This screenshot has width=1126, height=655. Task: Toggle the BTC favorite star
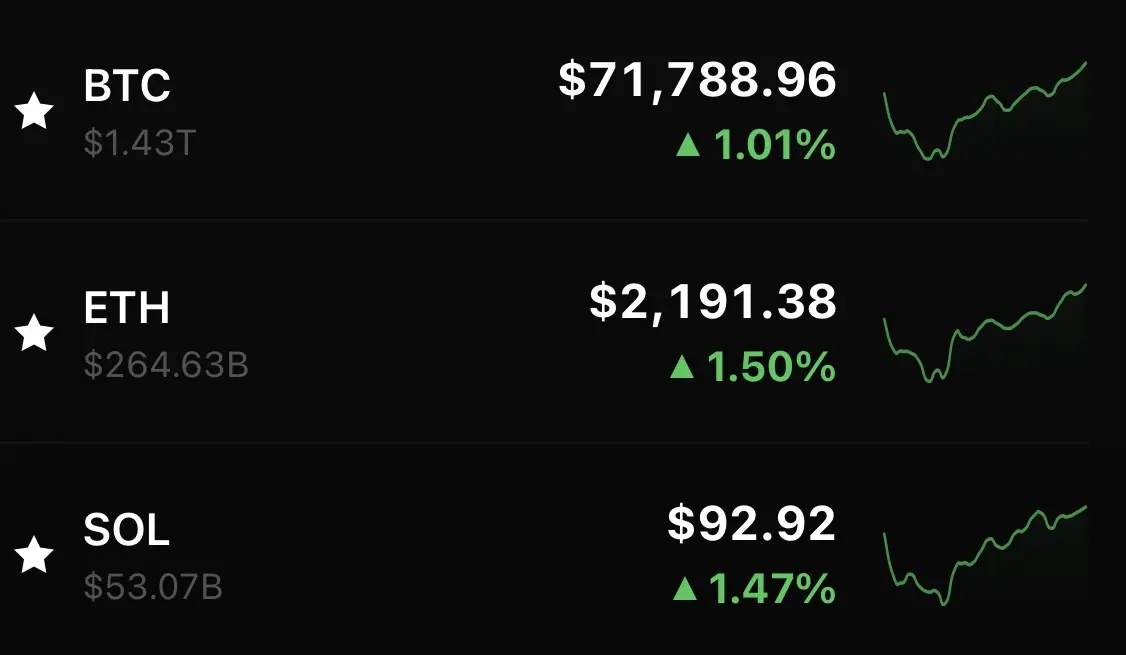(36, 111)
